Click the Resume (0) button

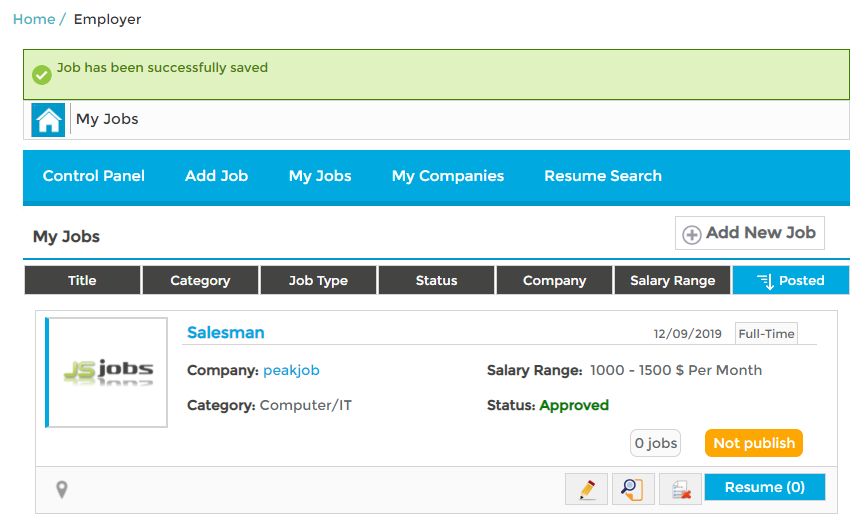765,487
